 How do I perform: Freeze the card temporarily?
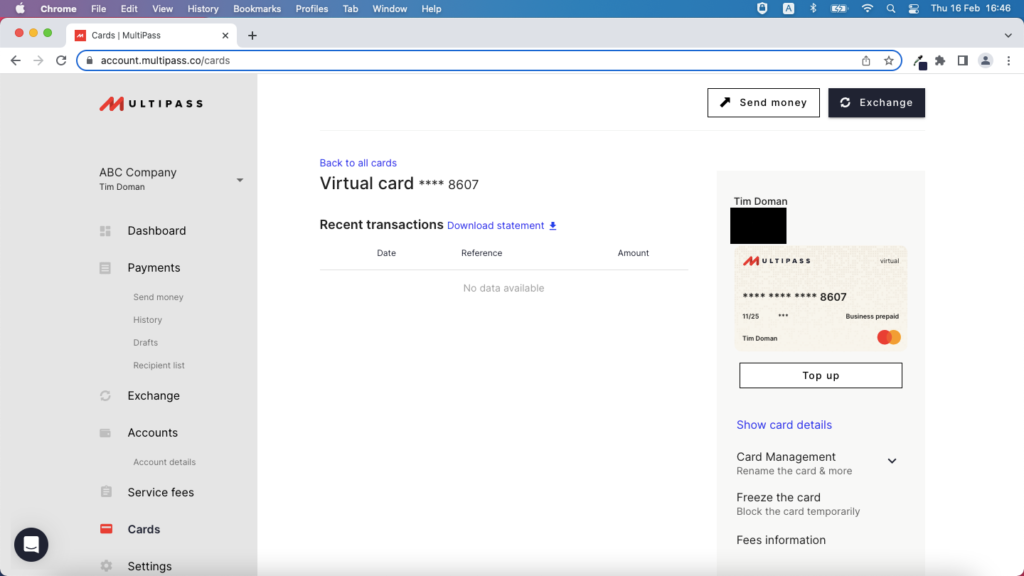[778, 498]
